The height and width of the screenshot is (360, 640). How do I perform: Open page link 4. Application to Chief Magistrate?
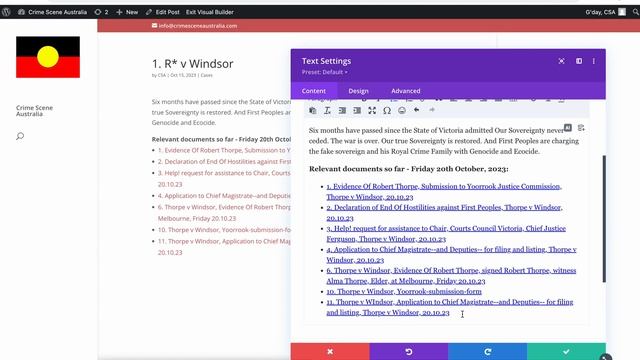click(224, 196)
